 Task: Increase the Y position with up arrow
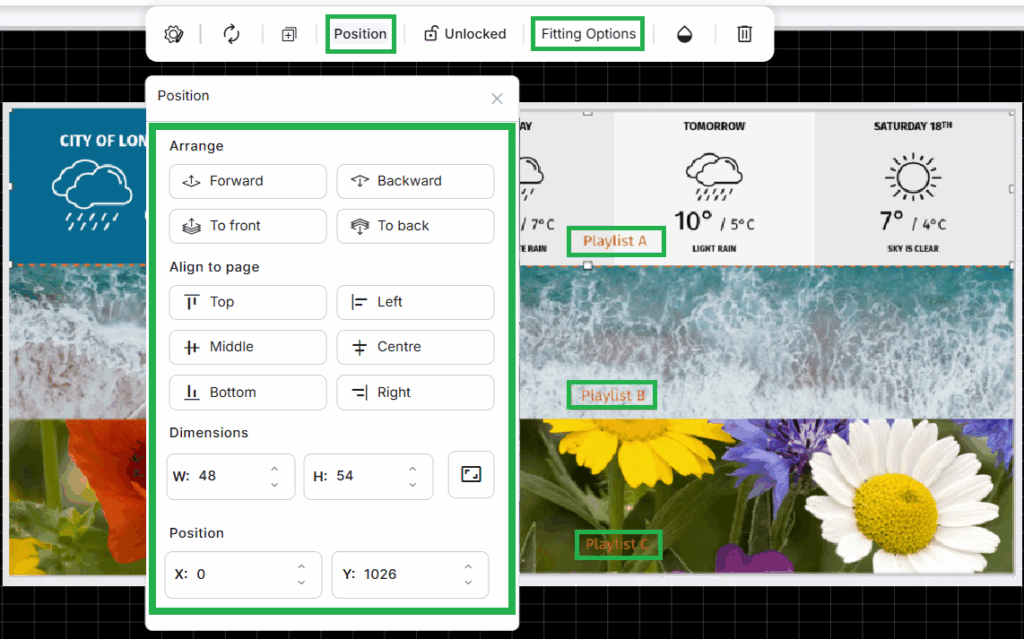[468, 567]
